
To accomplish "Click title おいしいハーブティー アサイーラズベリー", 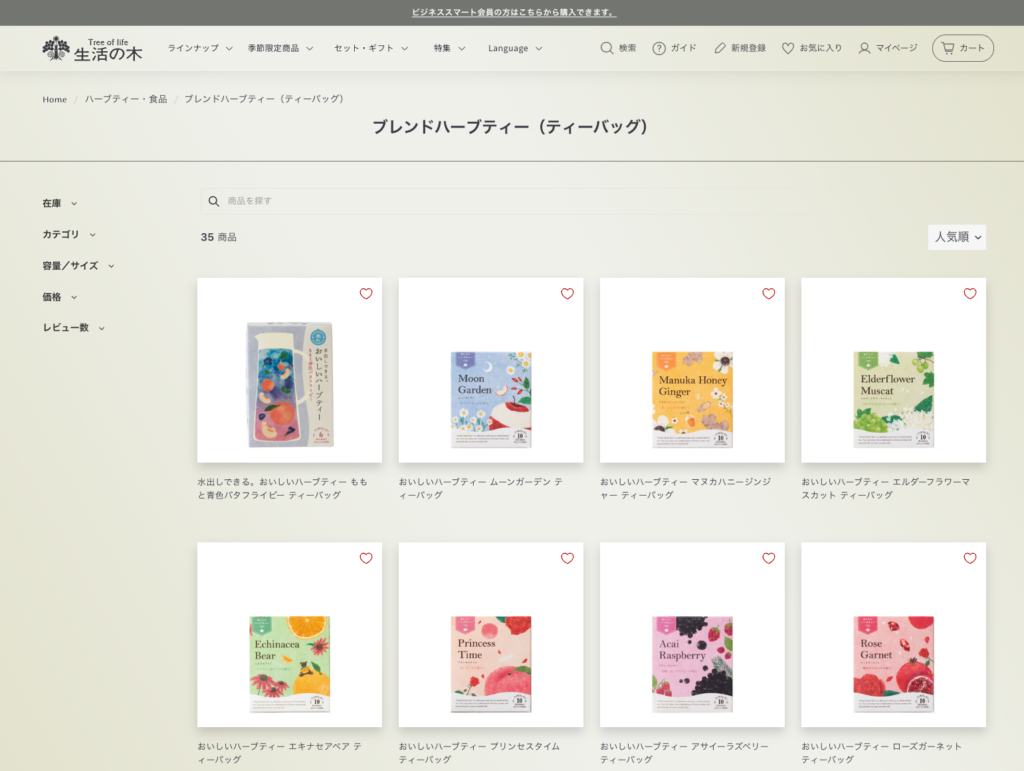I will (x=684, y=753).
